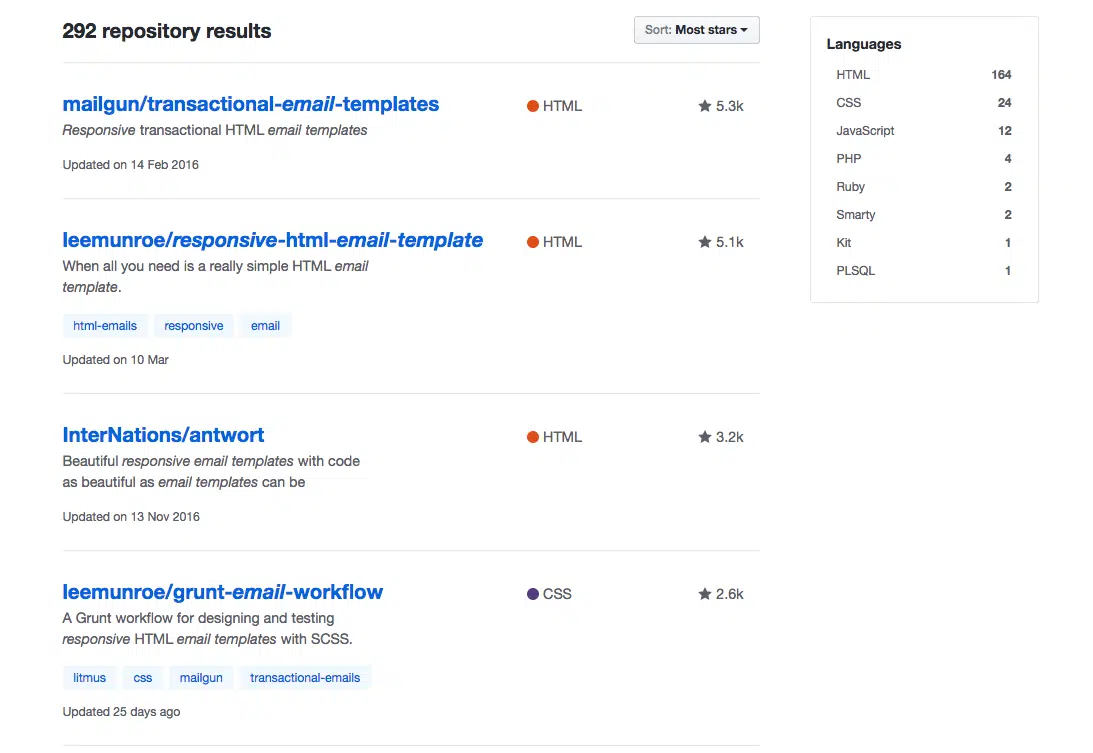Open mailgun/transactional-email-templates repository
The width and height of the screenshot is (1093, 753).
click(x=250, y=104)
